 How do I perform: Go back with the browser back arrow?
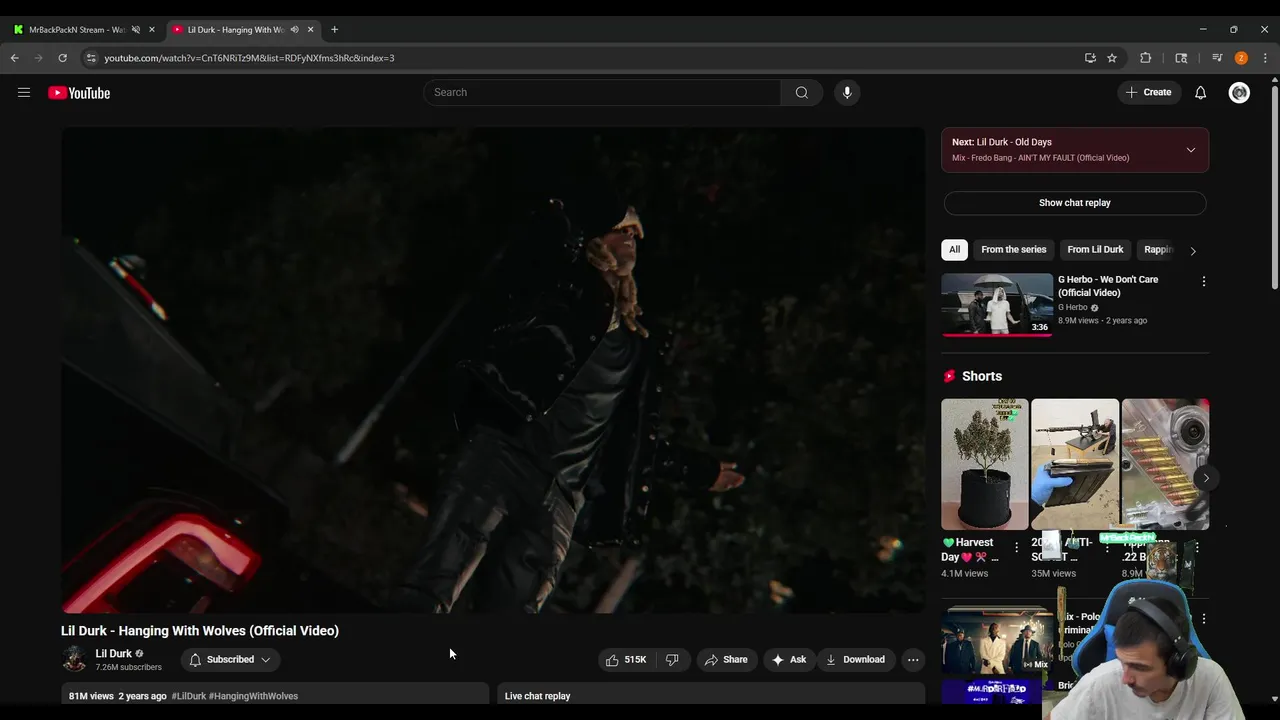pos(15,58)
